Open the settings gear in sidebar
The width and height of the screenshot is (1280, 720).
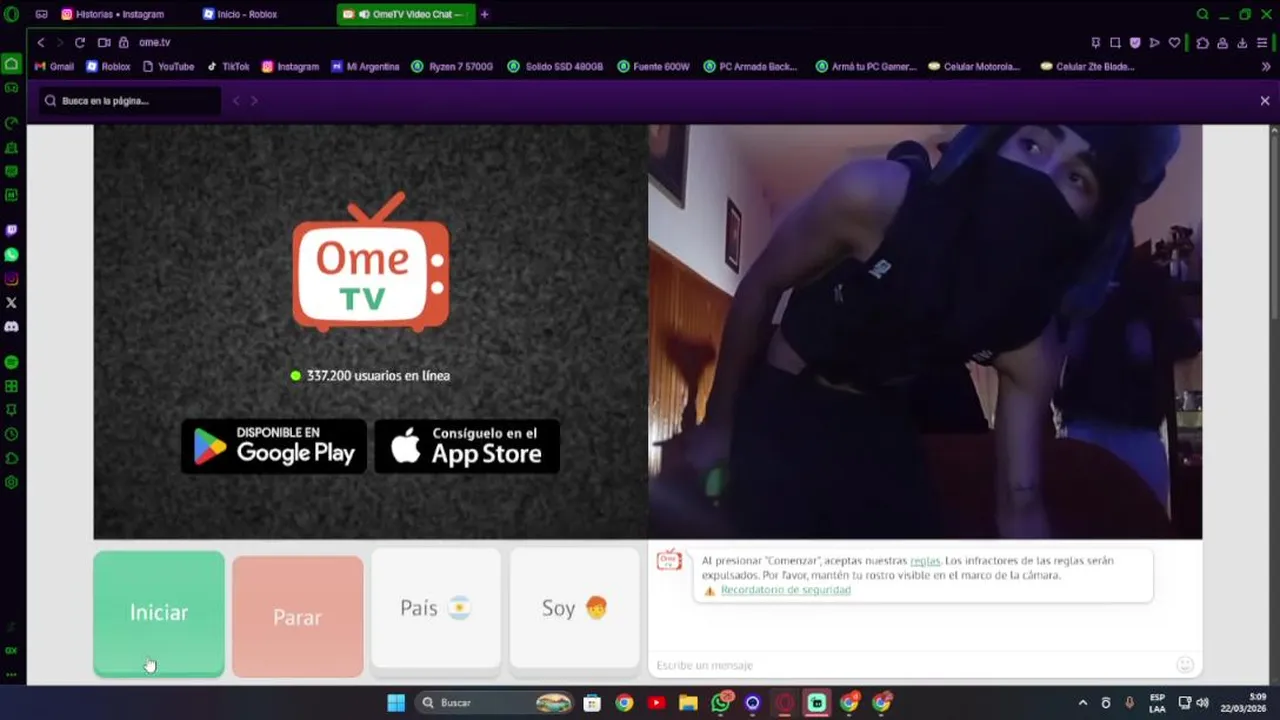[12, 482]
